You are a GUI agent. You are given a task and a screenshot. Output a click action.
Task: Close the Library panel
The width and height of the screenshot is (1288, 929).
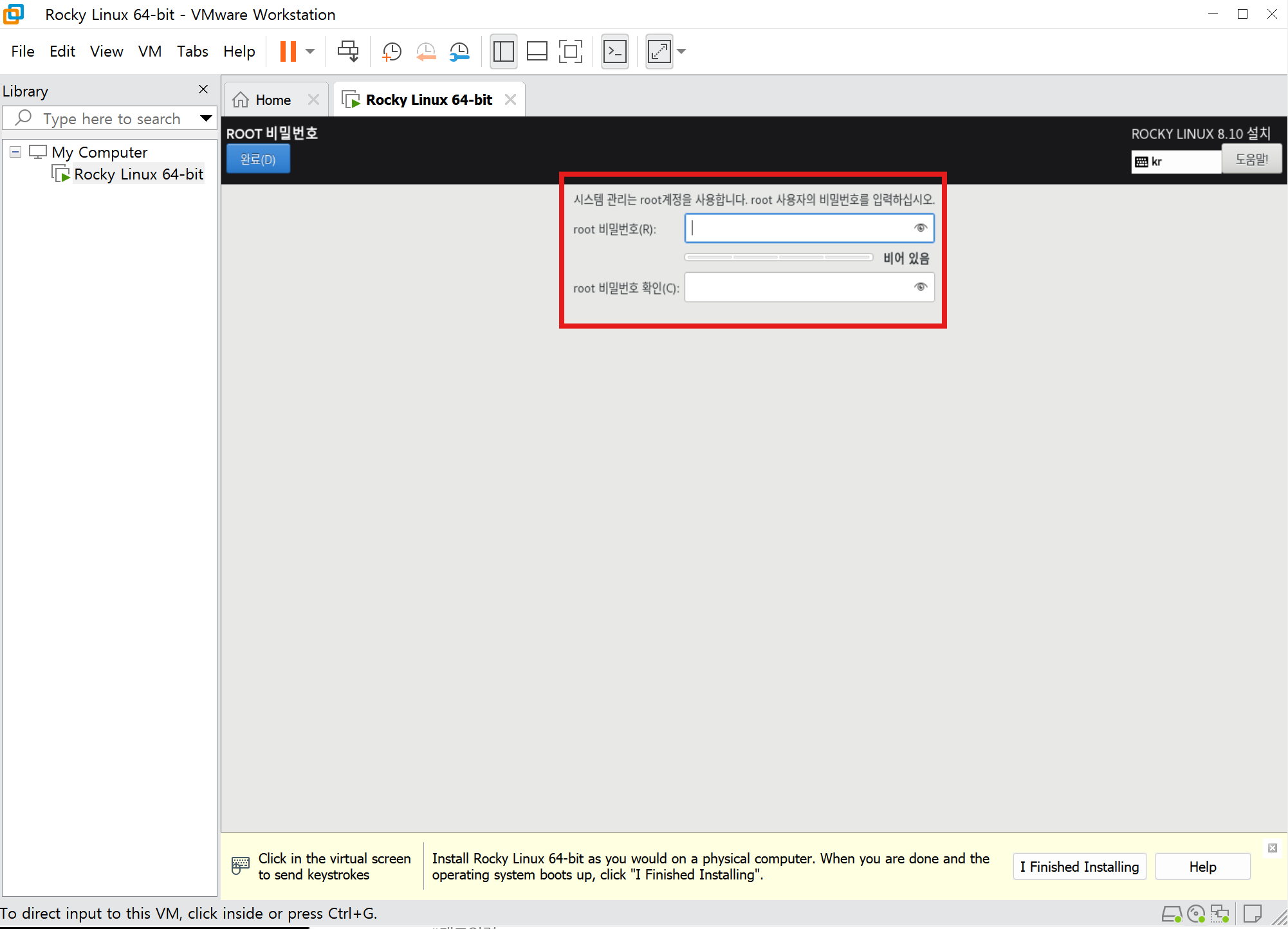point(203,89)
